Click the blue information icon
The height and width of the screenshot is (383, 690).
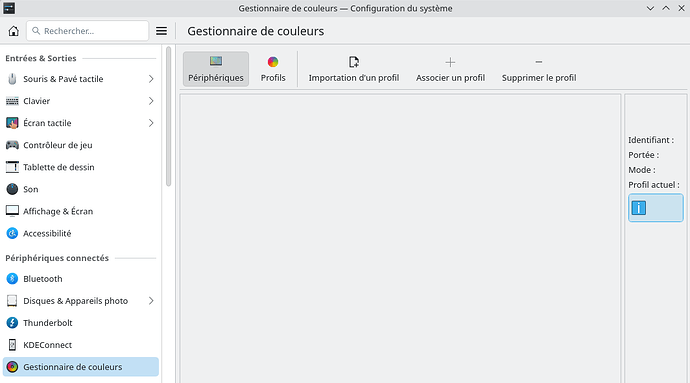(x=639, y=208)
